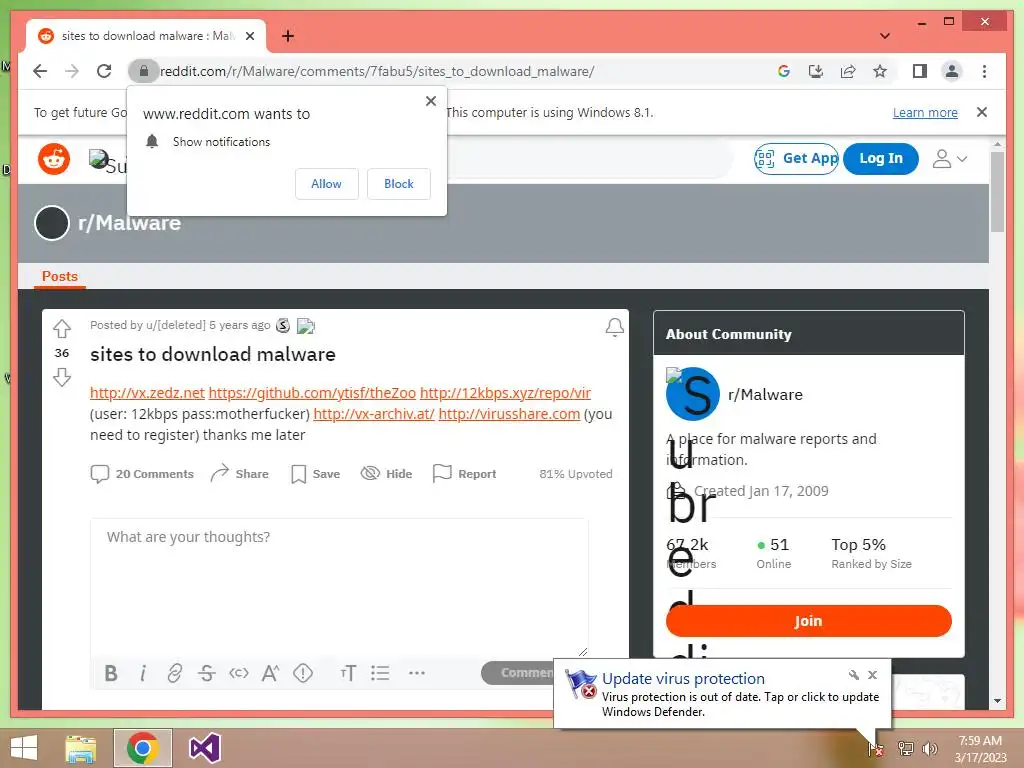Select the Posts tab
The width and height of the screenshot is (1024, 768).
(59, 276)
